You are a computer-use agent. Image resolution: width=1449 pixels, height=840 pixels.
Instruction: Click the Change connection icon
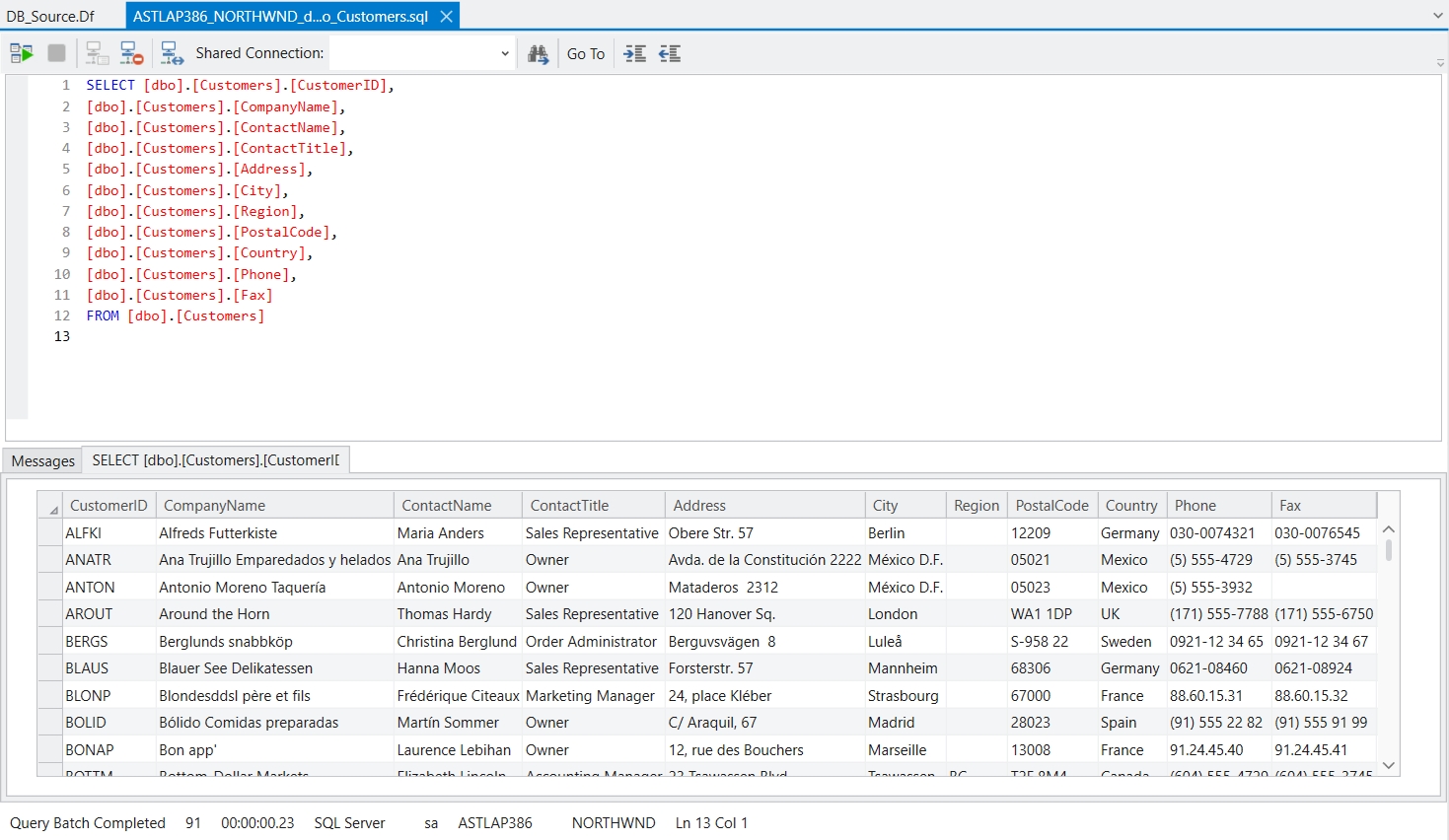pos(172,53)
